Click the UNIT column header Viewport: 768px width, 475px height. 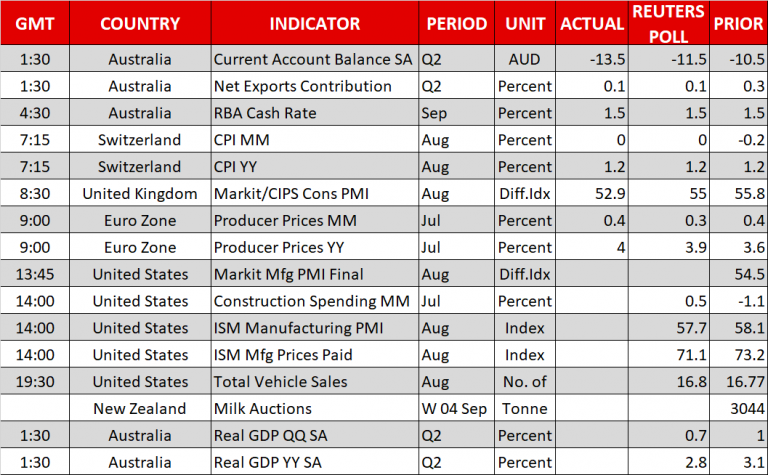[x=525, y=24]
